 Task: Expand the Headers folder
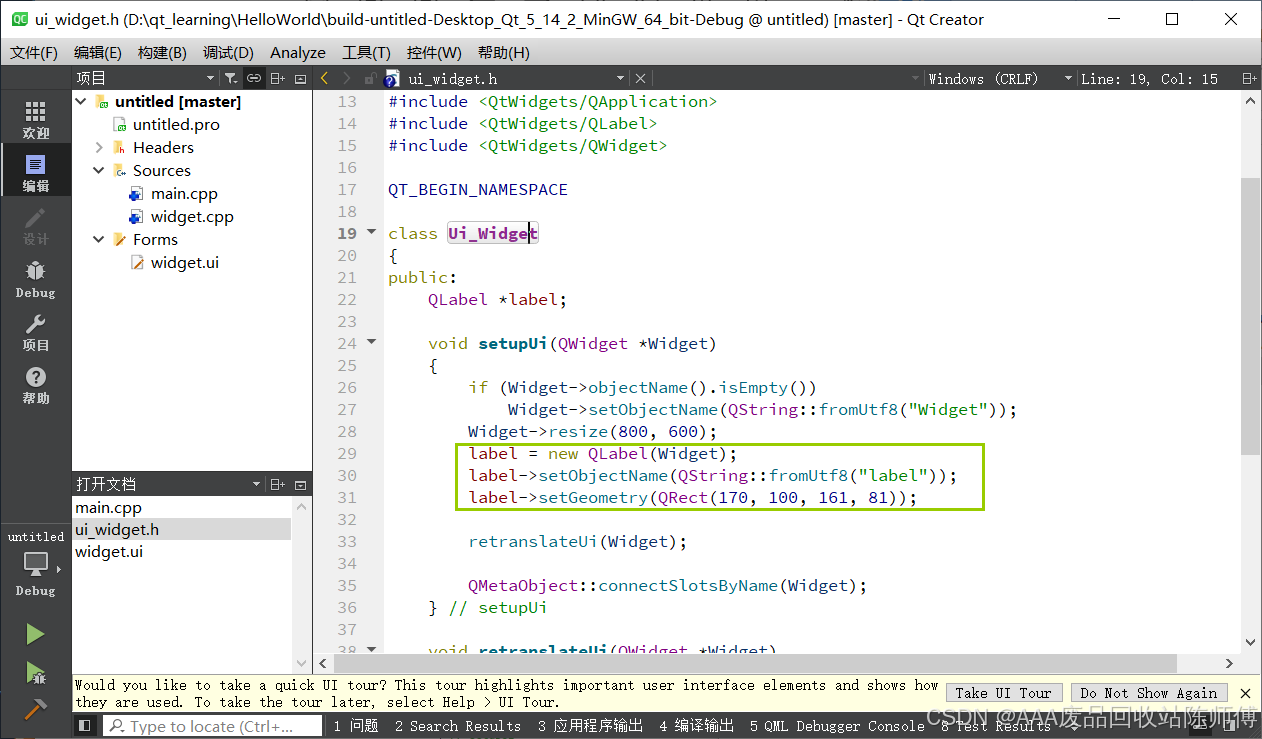[99, 148]
